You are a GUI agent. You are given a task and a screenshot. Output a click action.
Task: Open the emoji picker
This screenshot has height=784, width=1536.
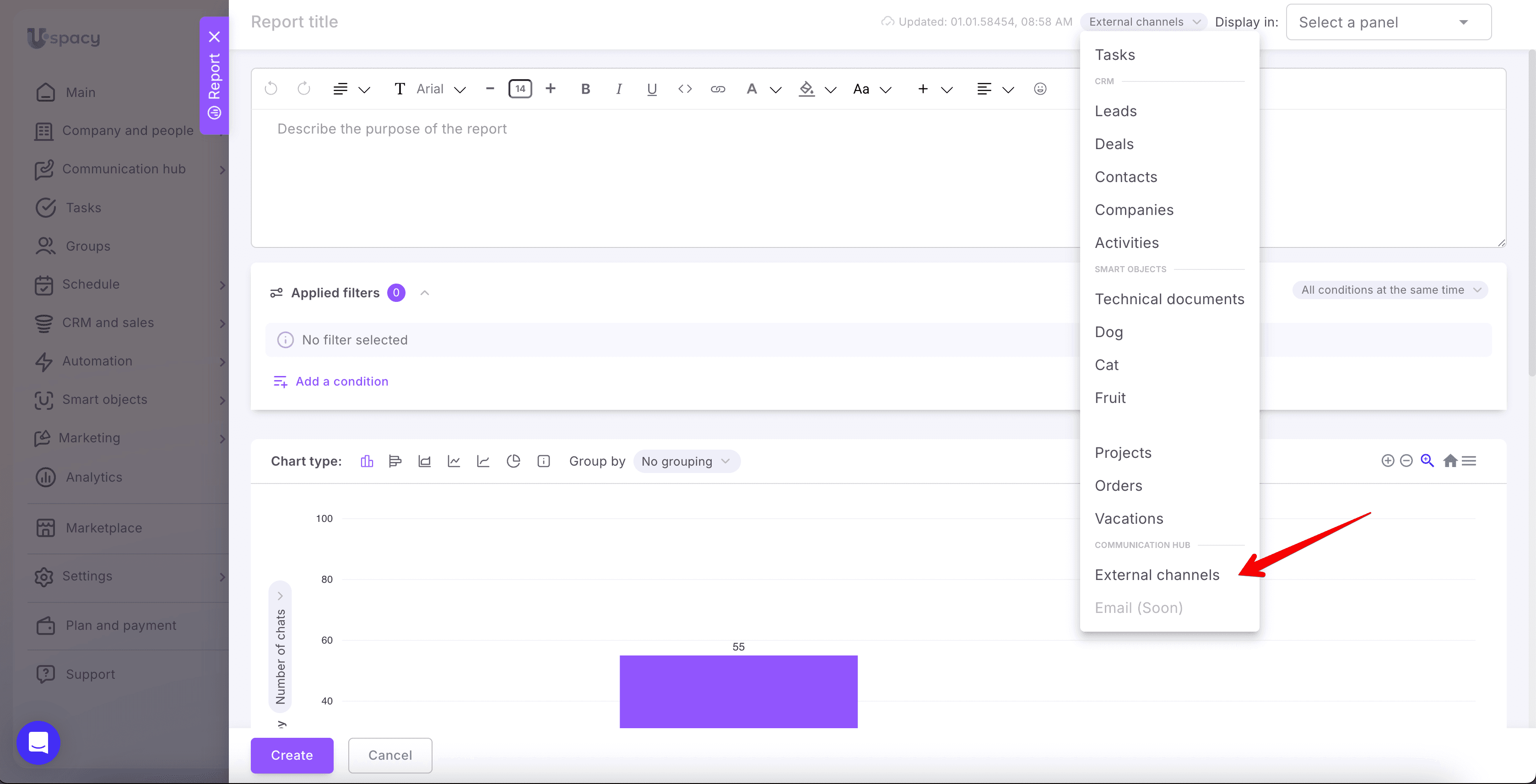pos(1040,89)
